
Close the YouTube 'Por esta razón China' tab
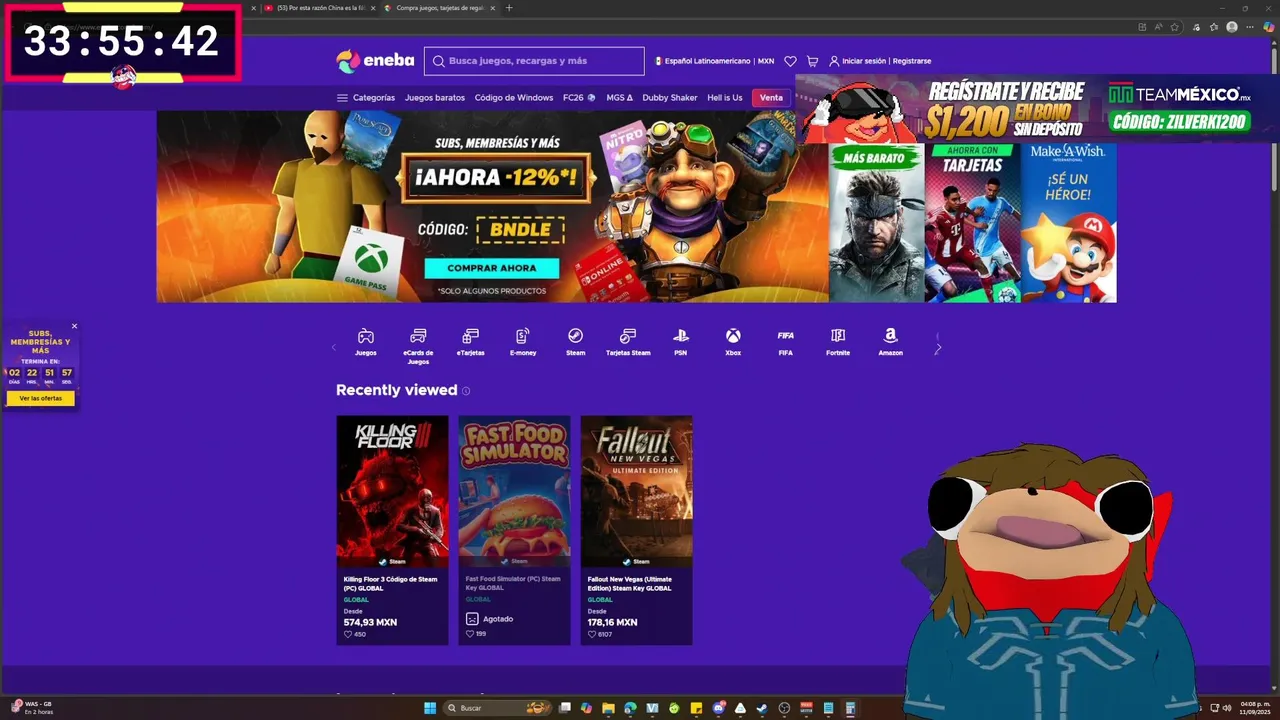click(372, 8)
